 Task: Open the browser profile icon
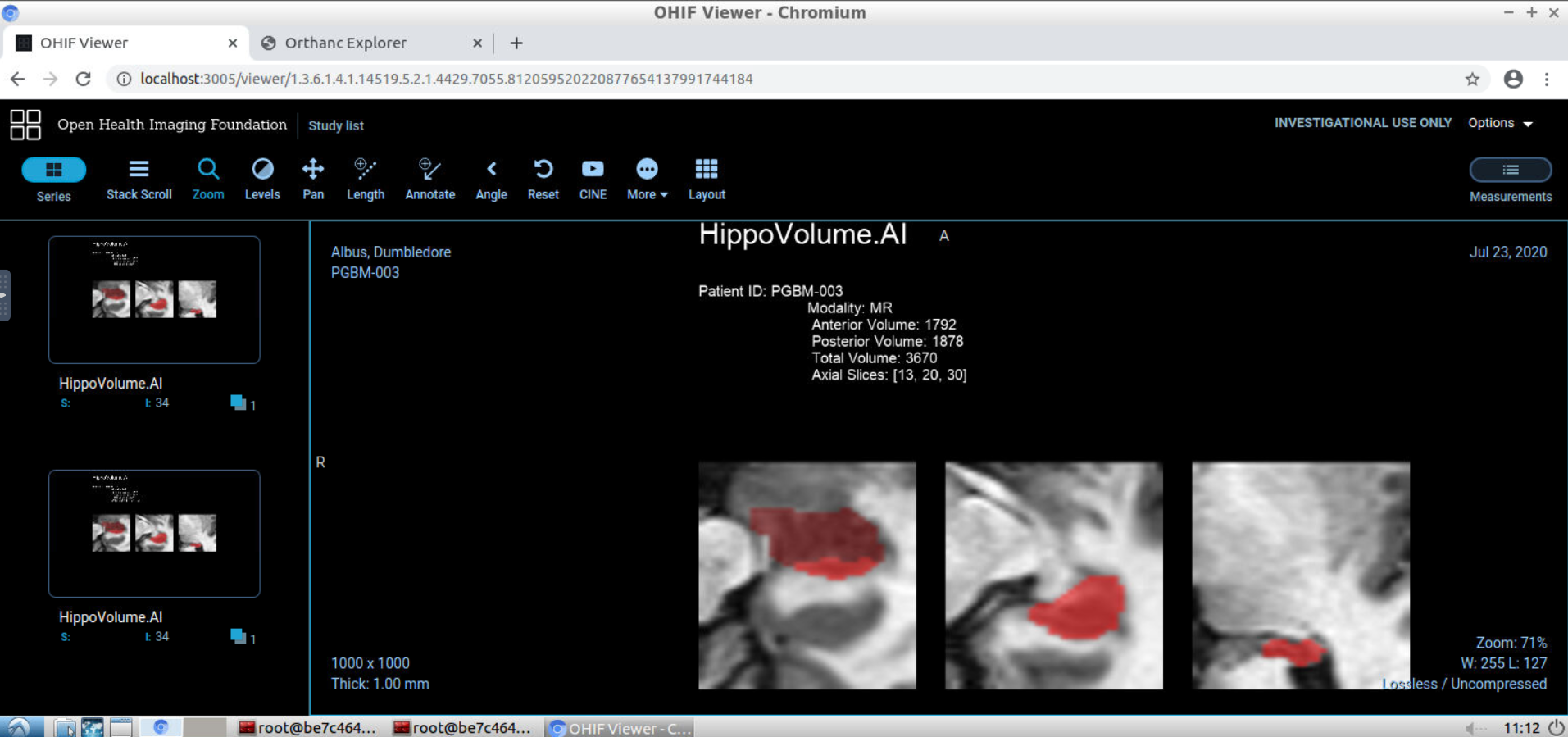[1513, 79]
